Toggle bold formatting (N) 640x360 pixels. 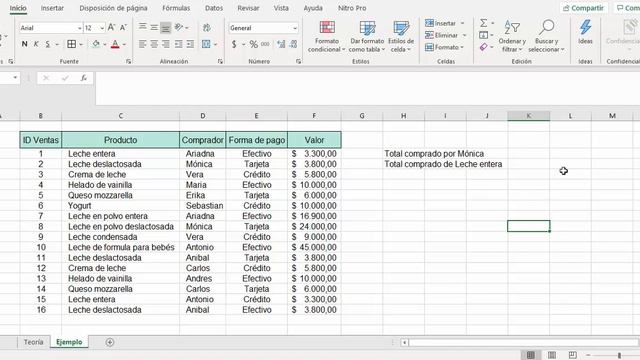tap(24, 44)
